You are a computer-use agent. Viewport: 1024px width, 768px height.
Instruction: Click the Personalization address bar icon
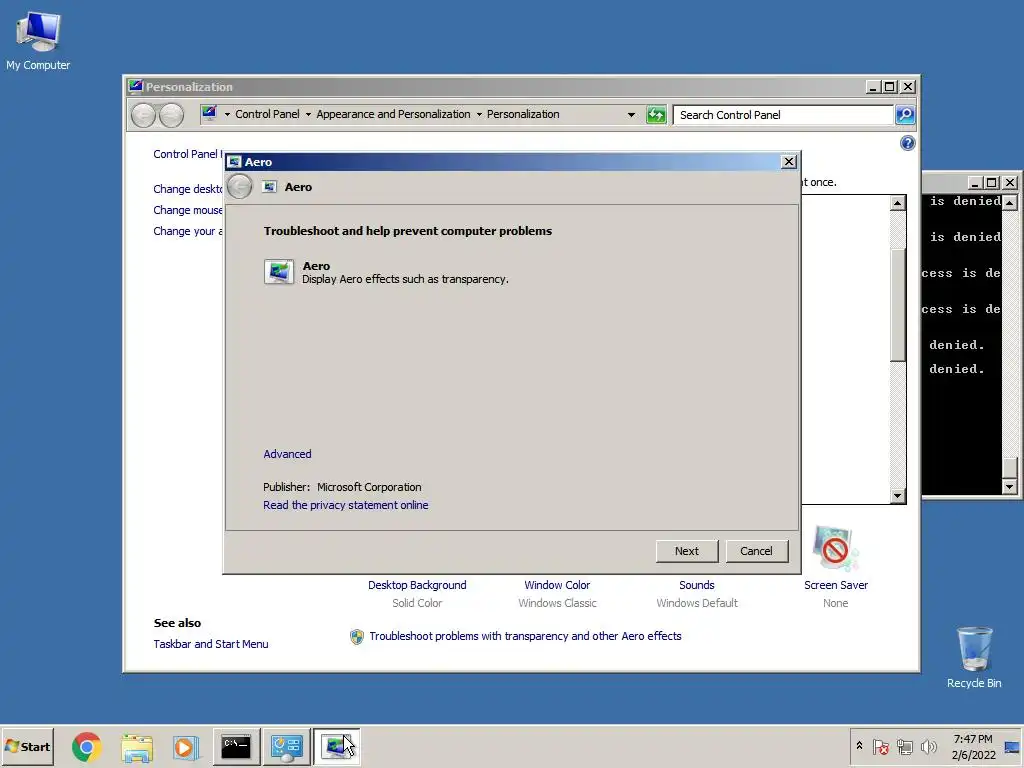pyautogui.click(x=209, y=114)
